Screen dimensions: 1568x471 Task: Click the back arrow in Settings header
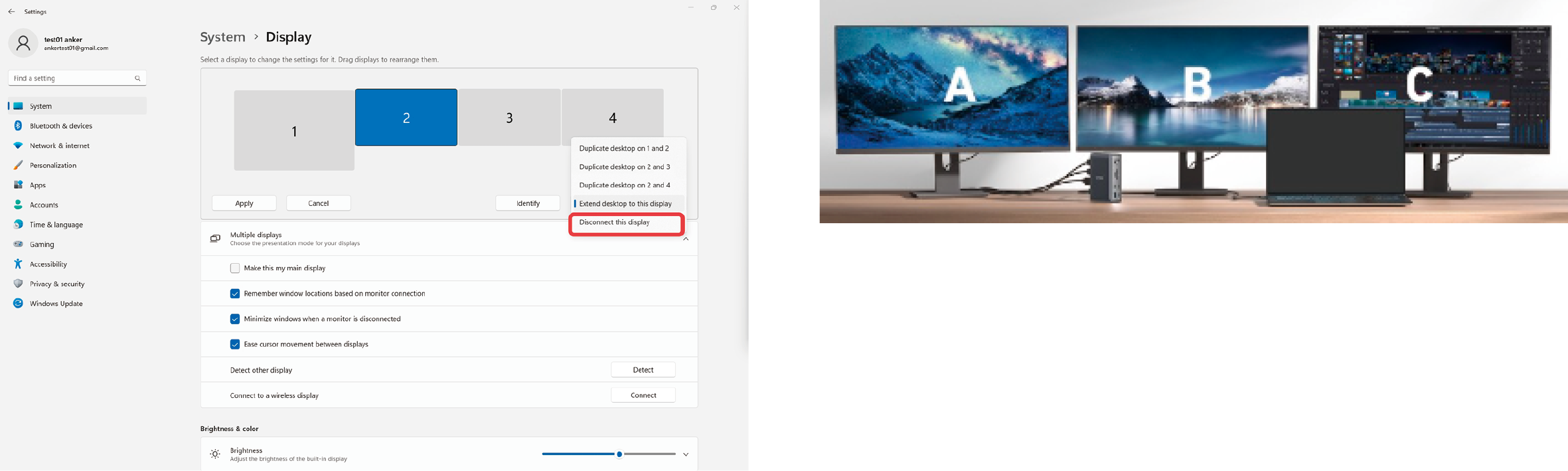[x=11, y=11]
